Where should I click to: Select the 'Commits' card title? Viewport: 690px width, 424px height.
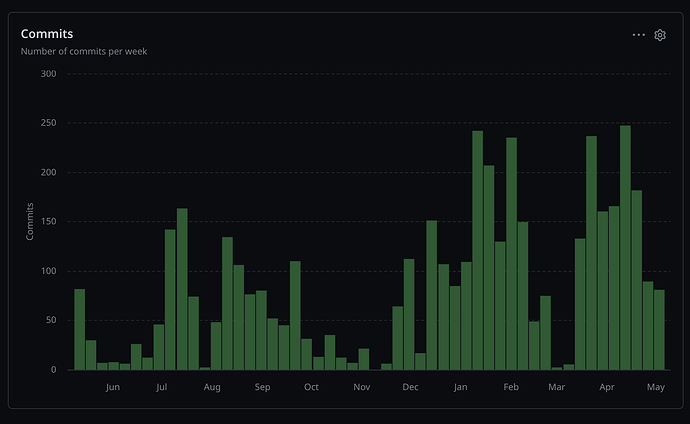click(47, 34)
